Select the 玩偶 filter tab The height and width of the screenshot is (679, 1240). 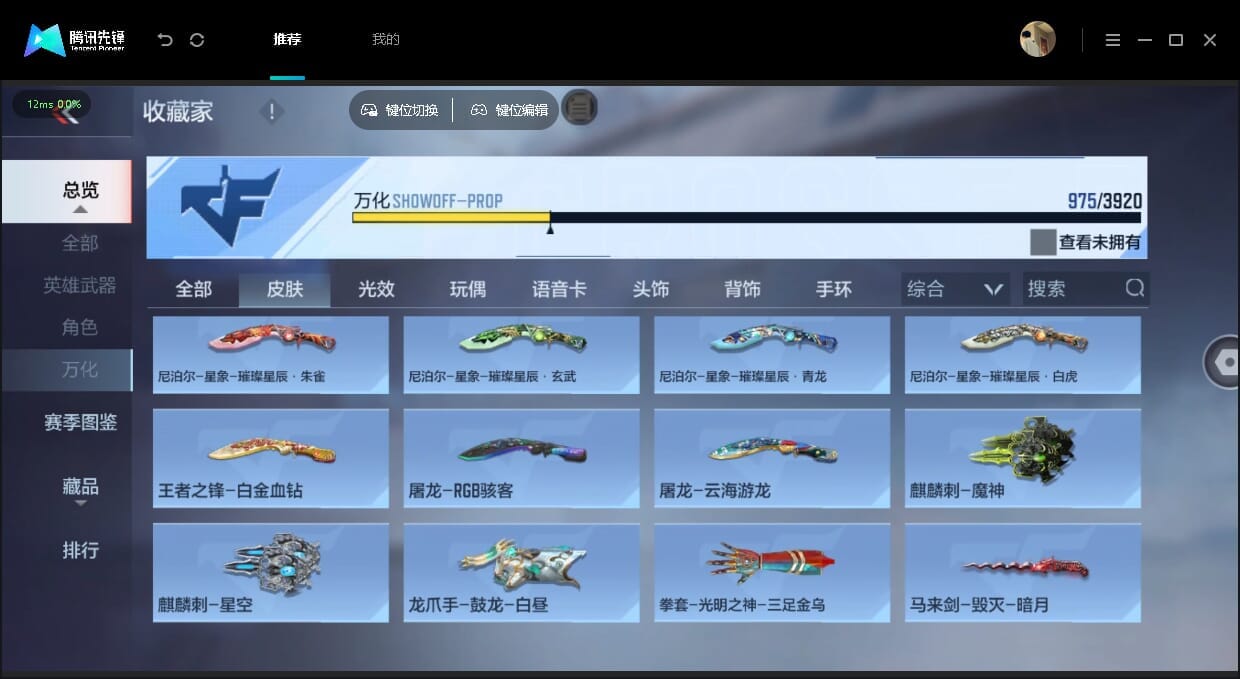(x=468, y=289)
